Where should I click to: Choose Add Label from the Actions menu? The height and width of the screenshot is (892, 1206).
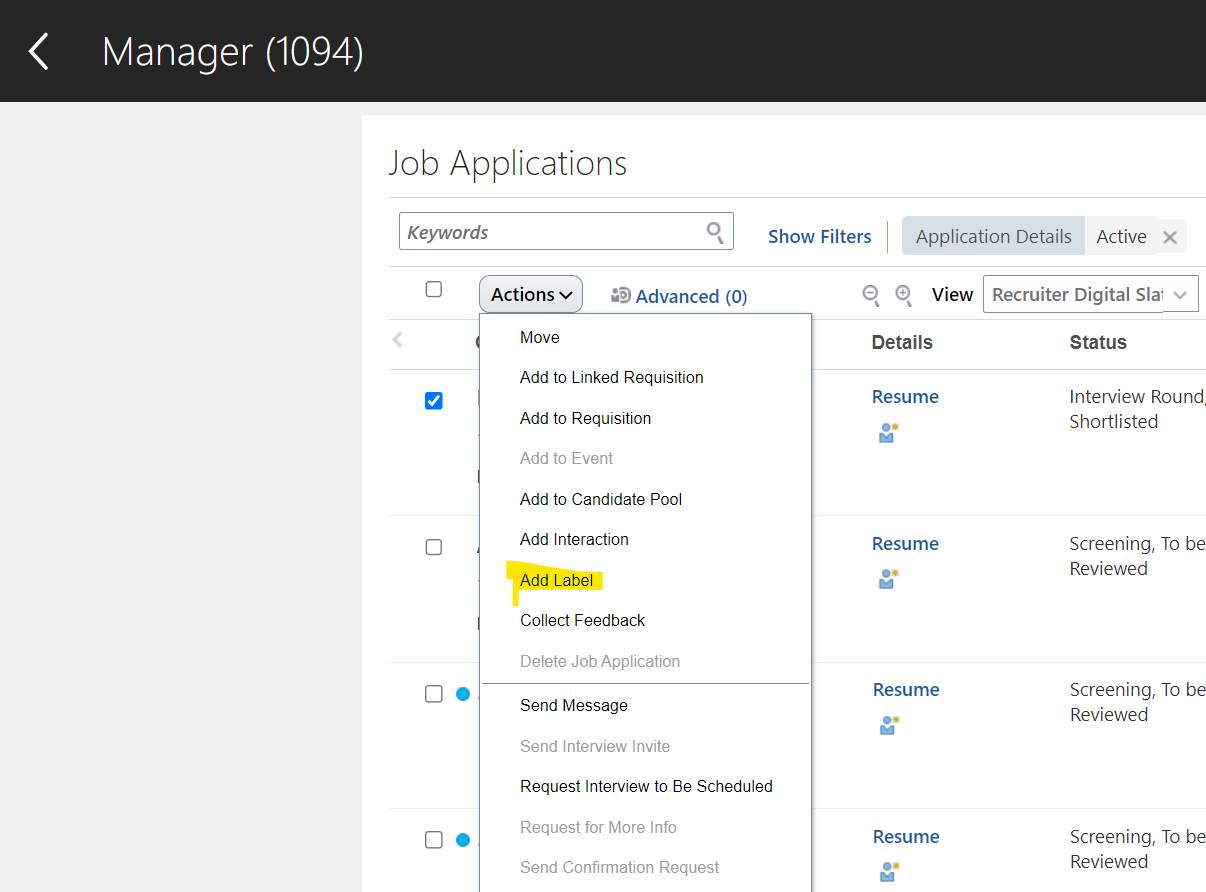pos(557,580)
